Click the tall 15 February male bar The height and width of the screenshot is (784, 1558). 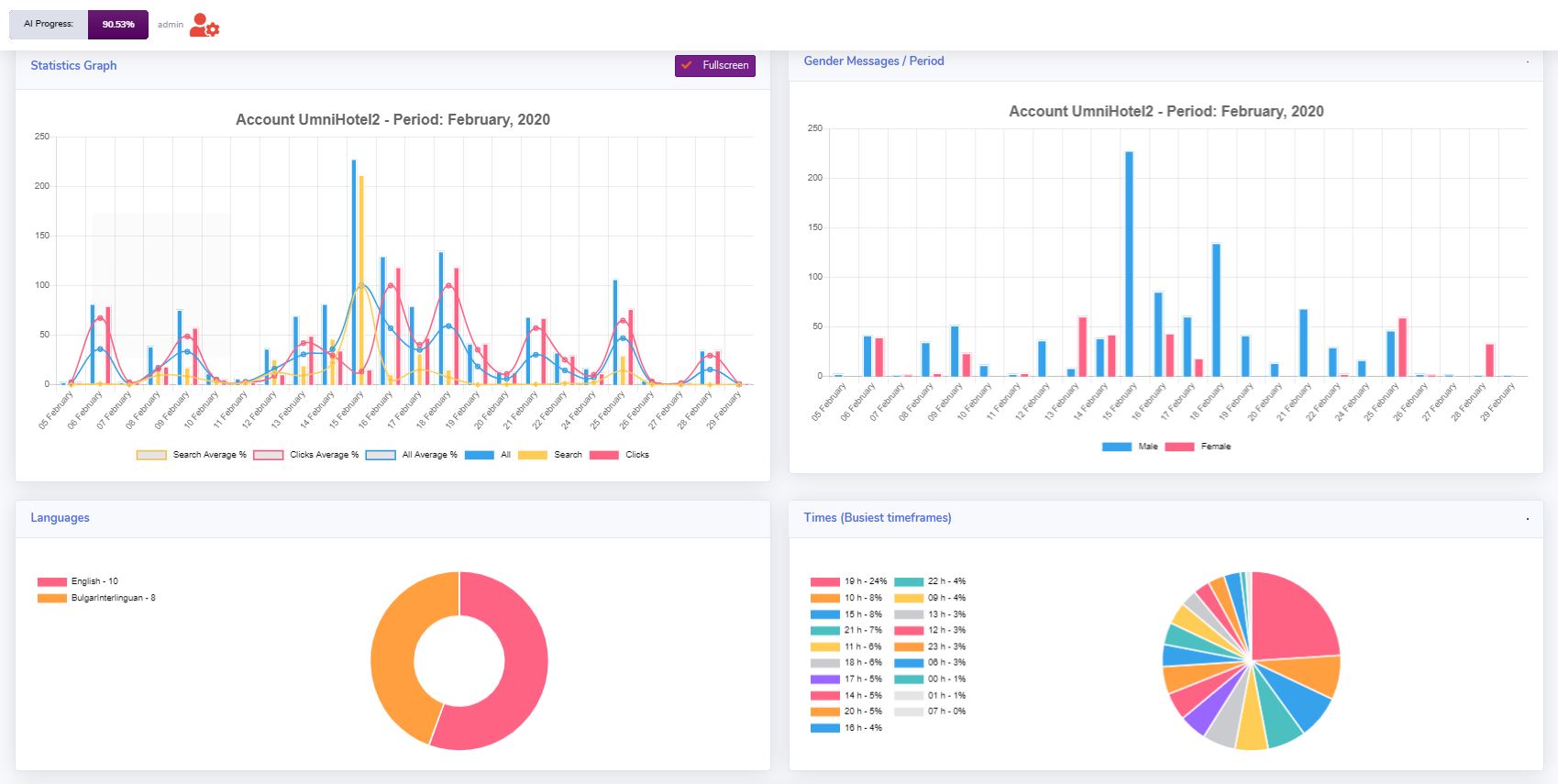tap(1129, 264)
